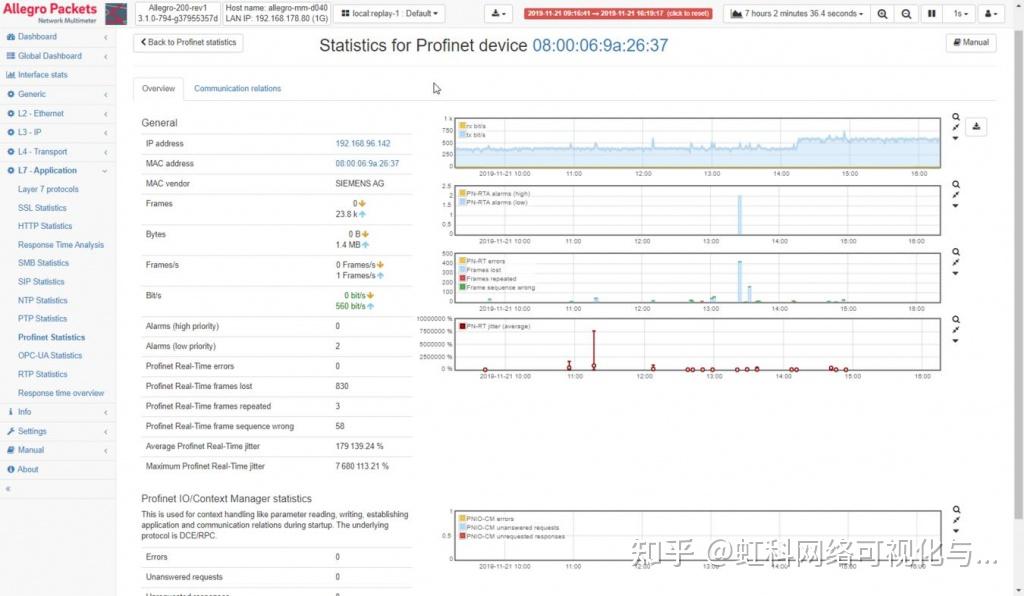
Task: Open Dashboard in the sidebar
Action: point(37,37)
